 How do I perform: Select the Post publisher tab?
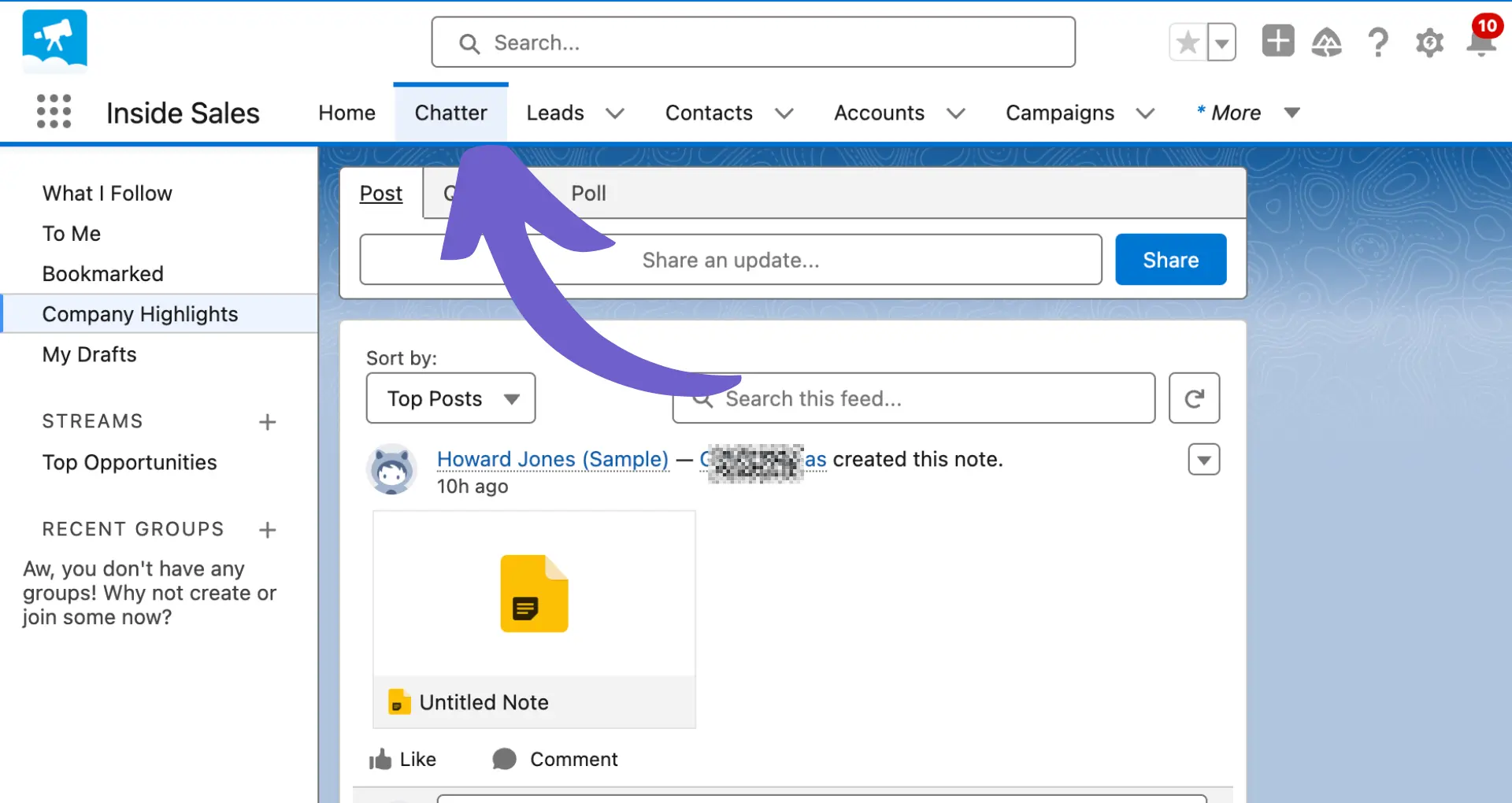[x=381, y=193]
